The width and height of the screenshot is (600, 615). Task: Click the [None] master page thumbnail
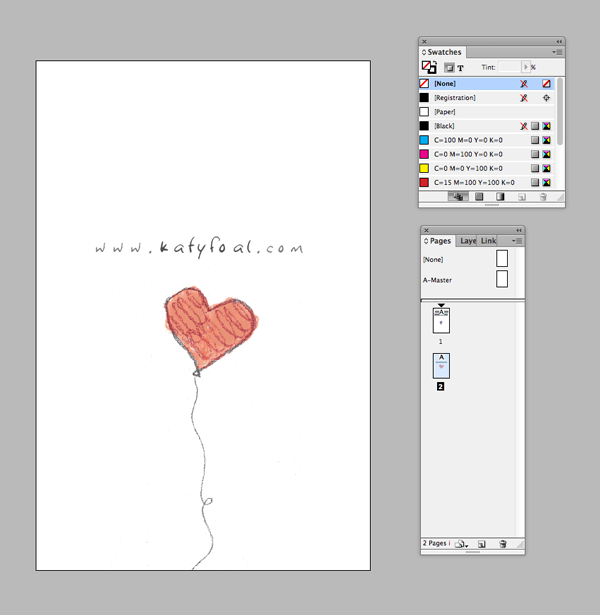(502, 258)
